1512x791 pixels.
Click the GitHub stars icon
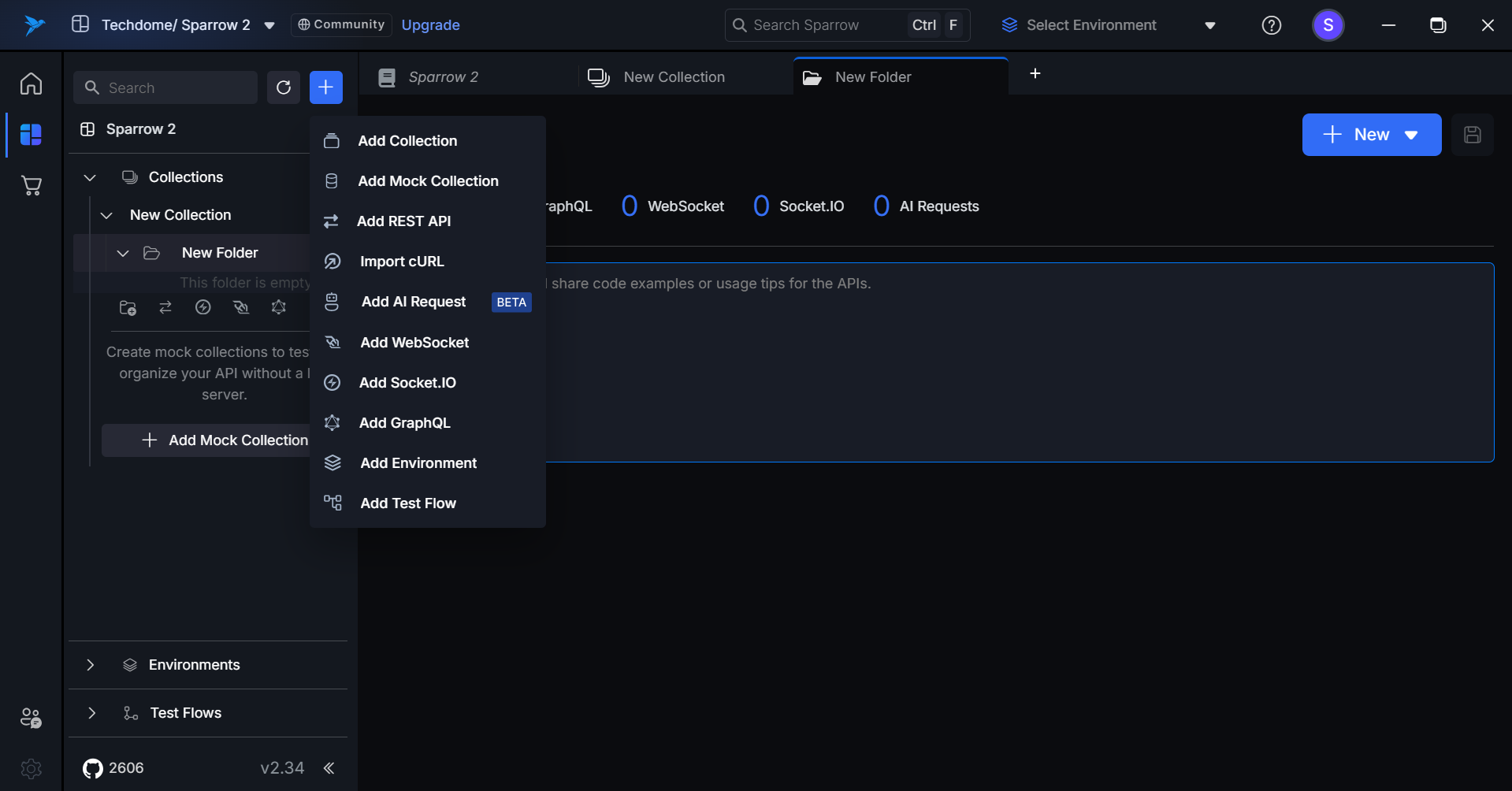pyautogui.click(x=93, y=768)
